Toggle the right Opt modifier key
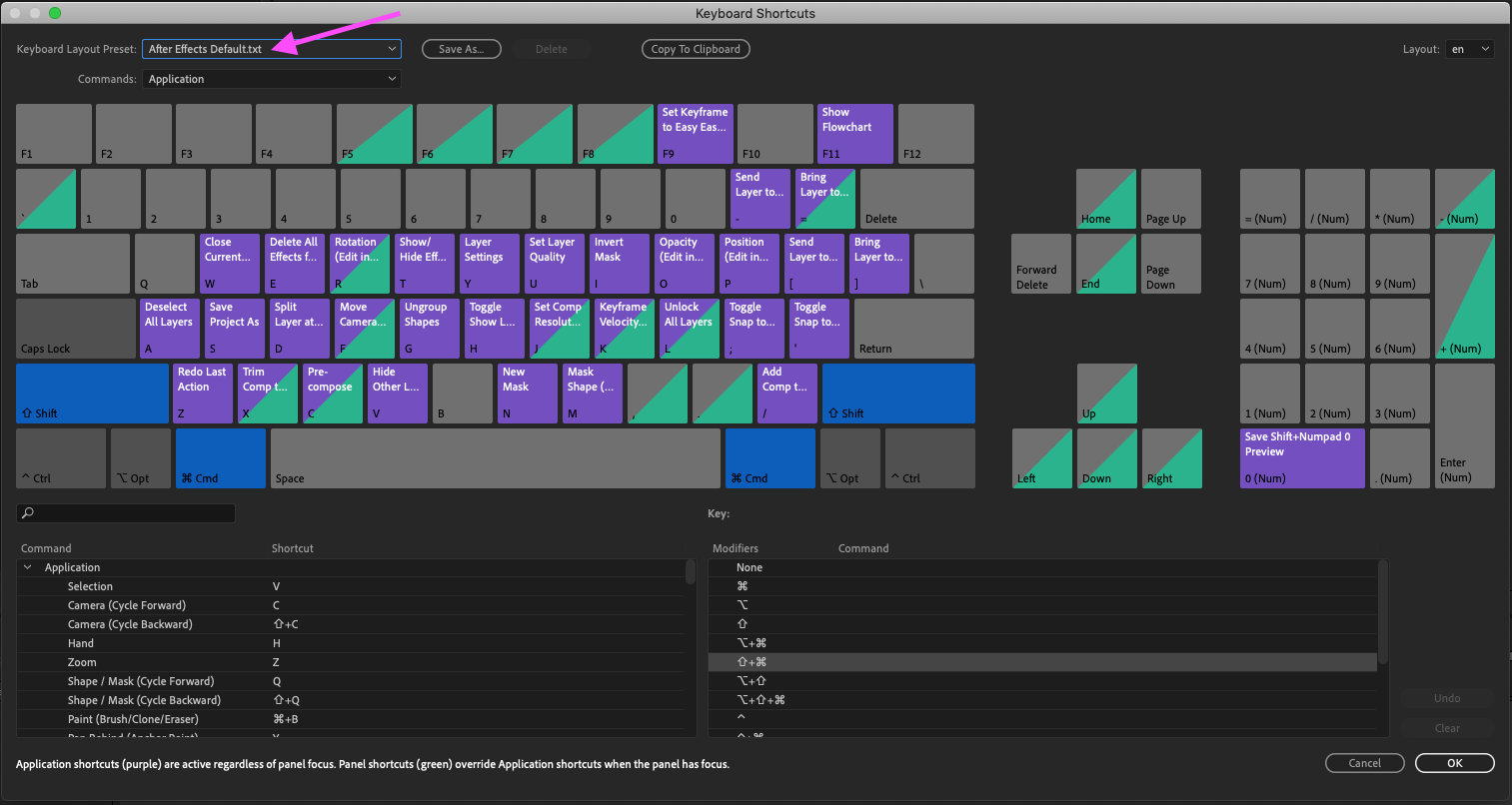1512x805 pixels. tap(850, 458)
